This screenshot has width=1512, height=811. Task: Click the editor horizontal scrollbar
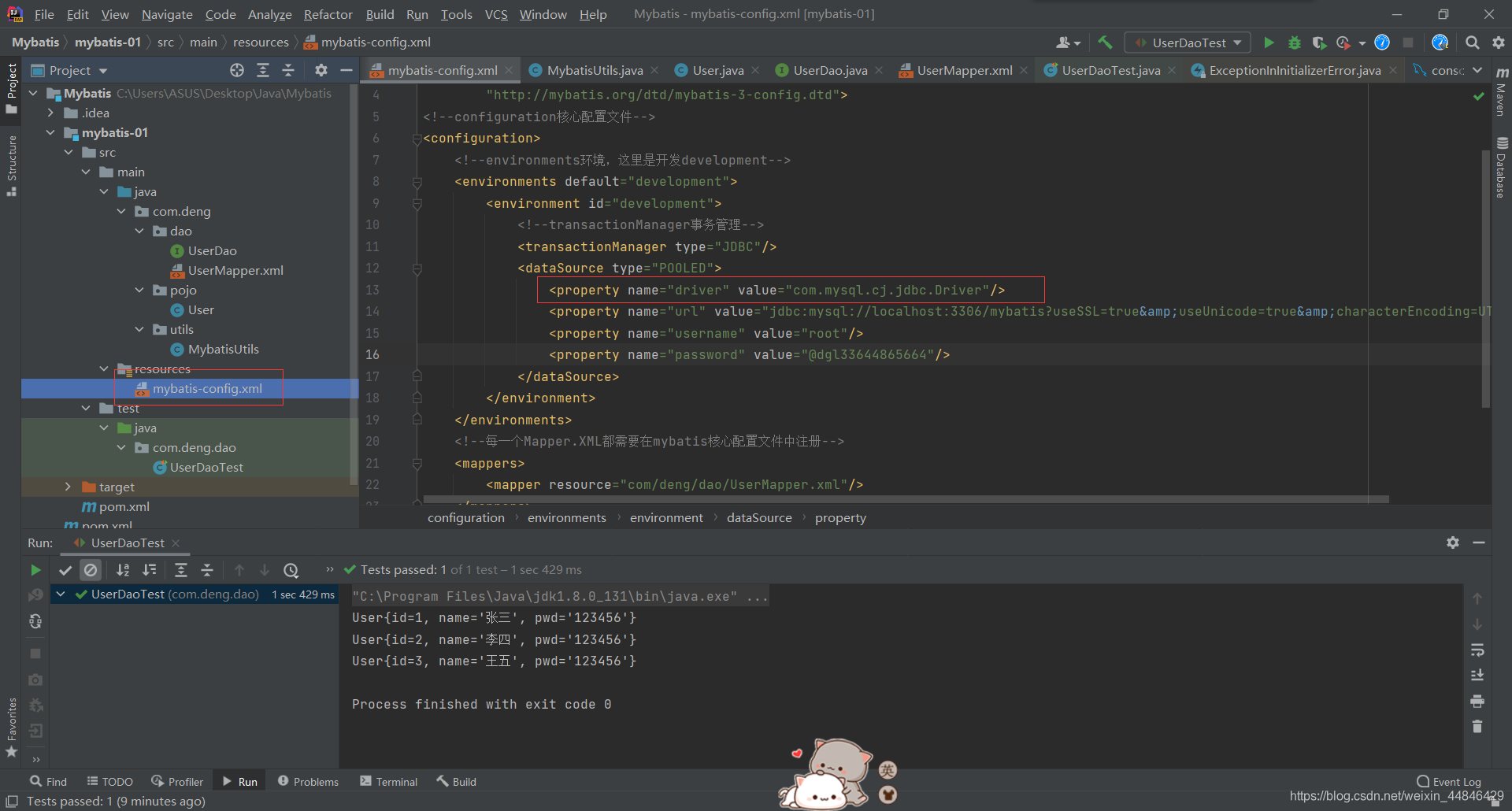pos(906,499)
